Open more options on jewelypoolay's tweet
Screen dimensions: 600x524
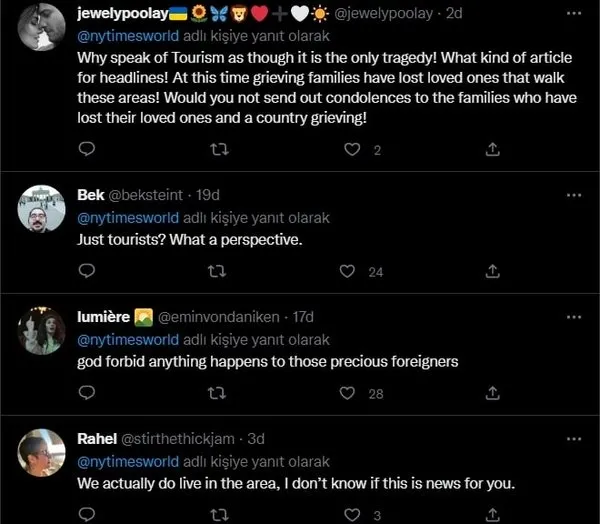[573, 13]
